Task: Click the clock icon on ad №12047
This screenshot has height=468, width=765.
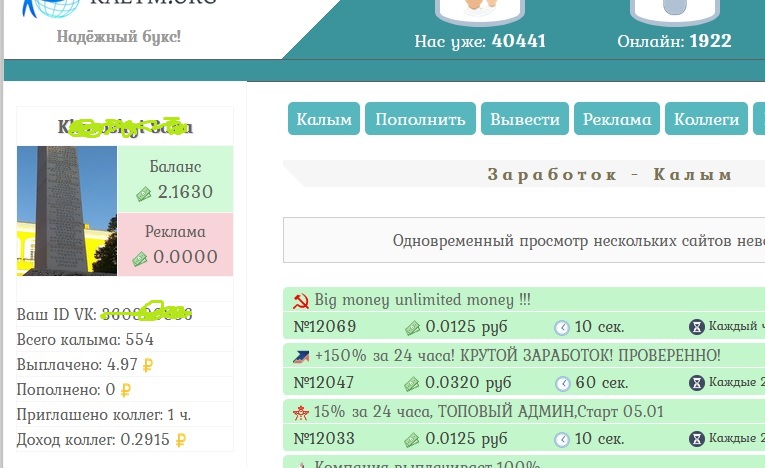Action: pyautogui.click(x=563, y=383)
